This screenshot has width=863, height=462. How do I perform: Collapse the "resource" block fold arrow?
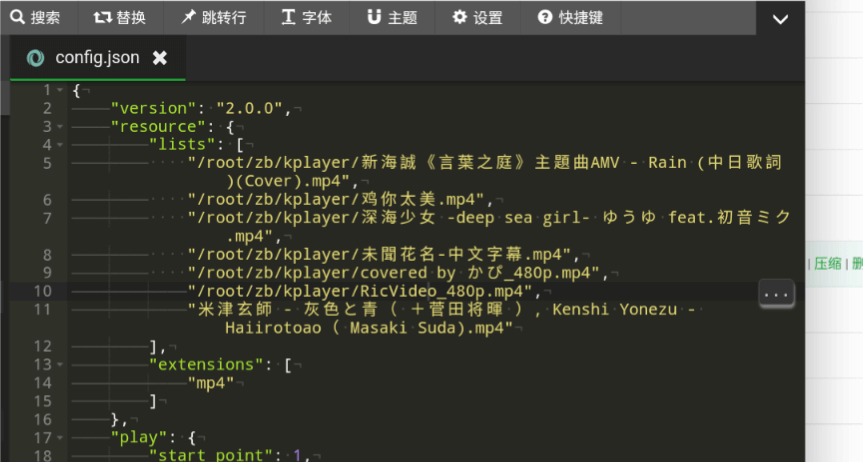(60, 127)
